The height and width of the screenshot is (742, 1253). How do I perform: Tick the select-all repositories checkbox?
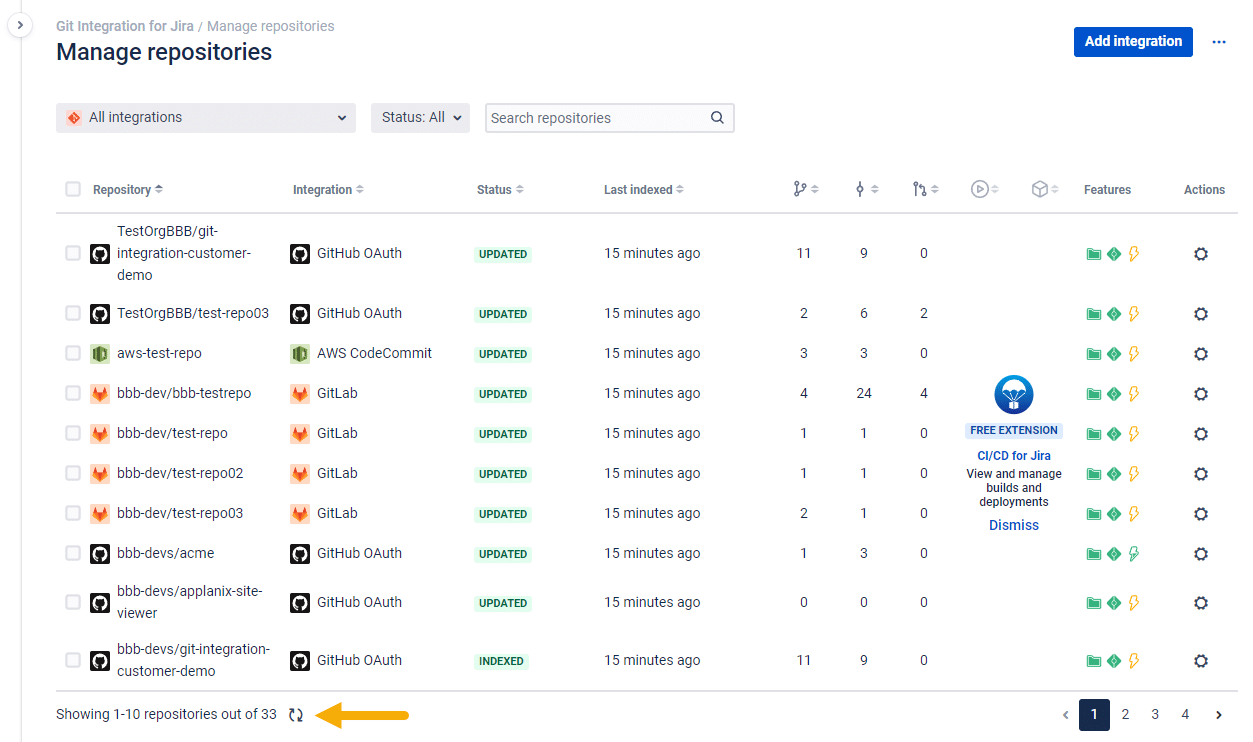pos(73,189)
